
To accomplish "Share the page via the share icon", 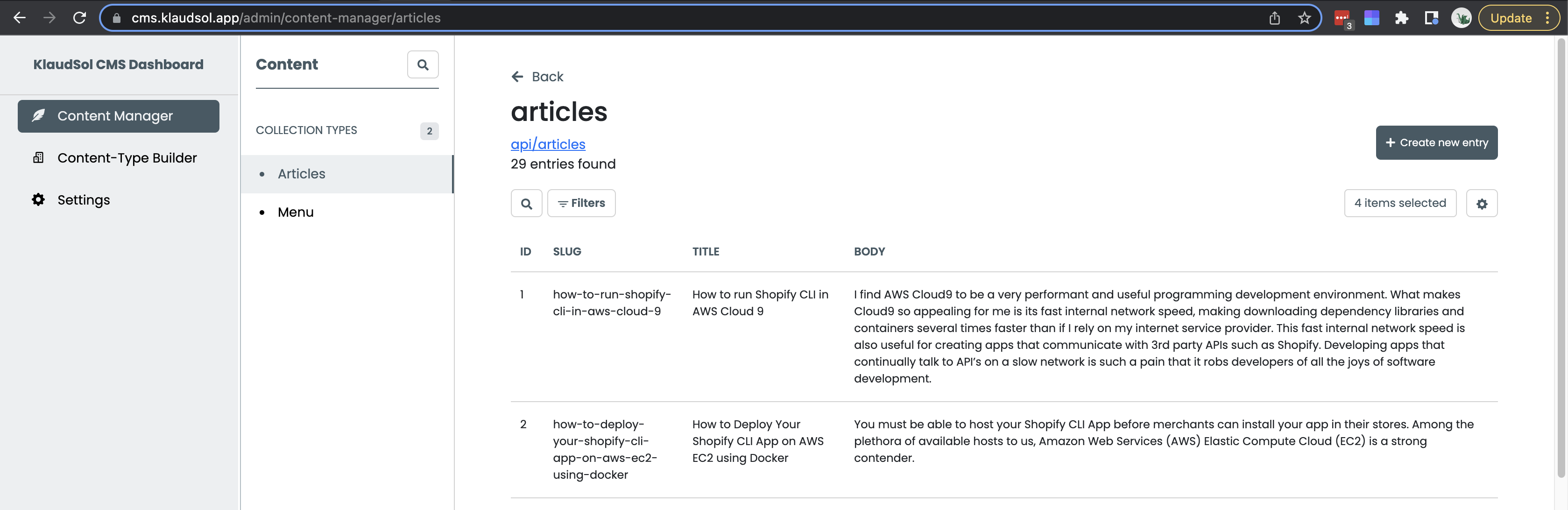I will 1275,18.
